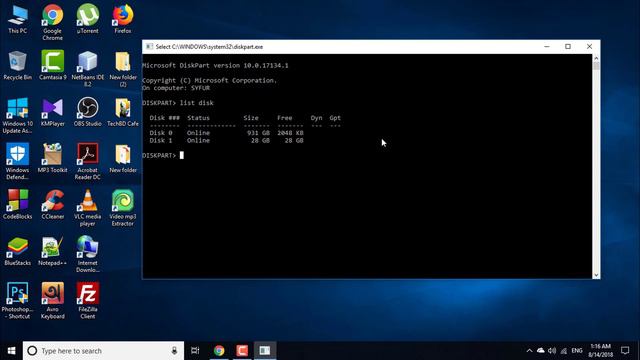Select Windows 10 Update Assistant icon
Viewport: 640px width, 360px height.
tap(18, 116)
